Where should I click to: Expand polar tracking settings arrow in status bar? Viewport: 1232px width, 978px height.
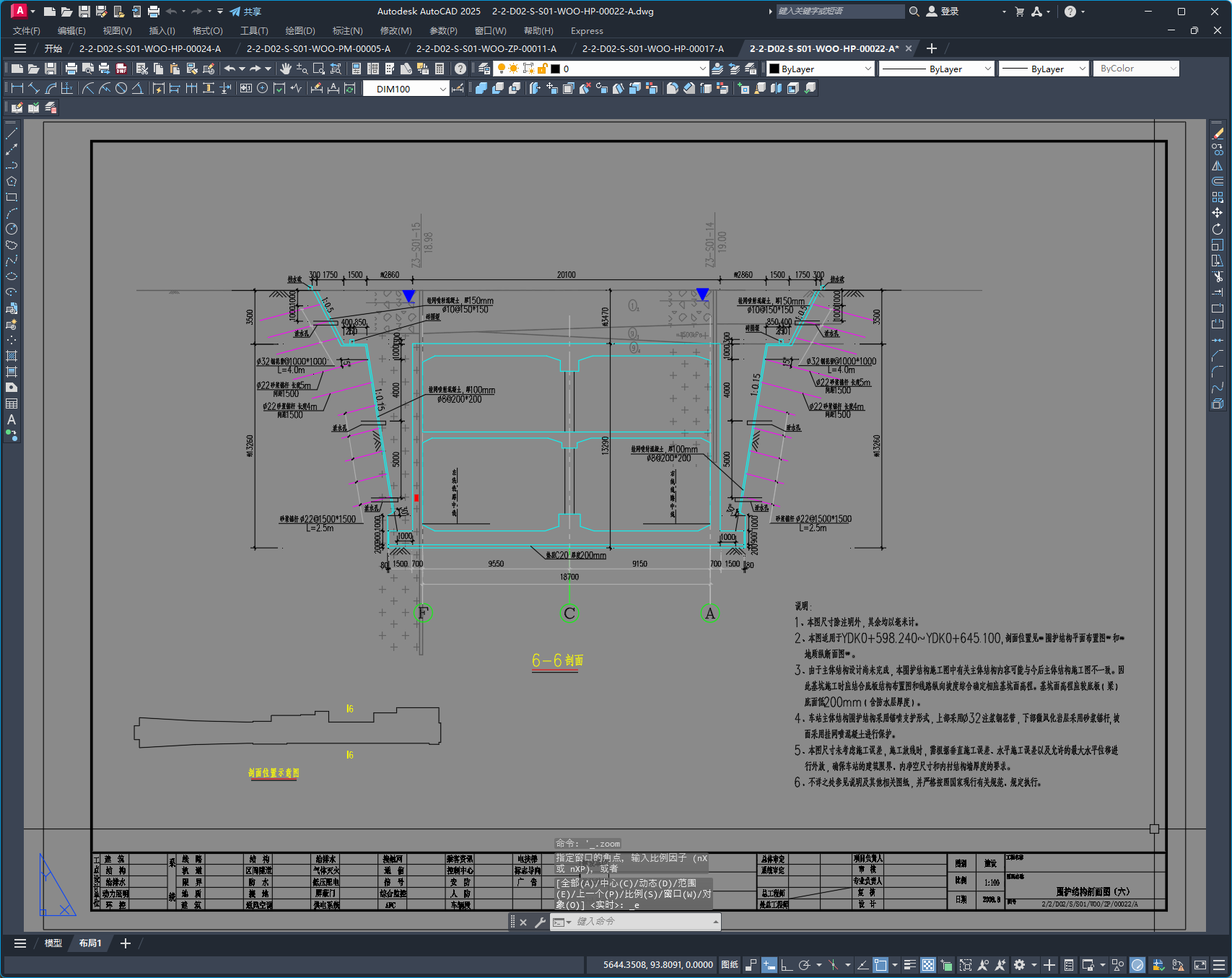point(818,965)
